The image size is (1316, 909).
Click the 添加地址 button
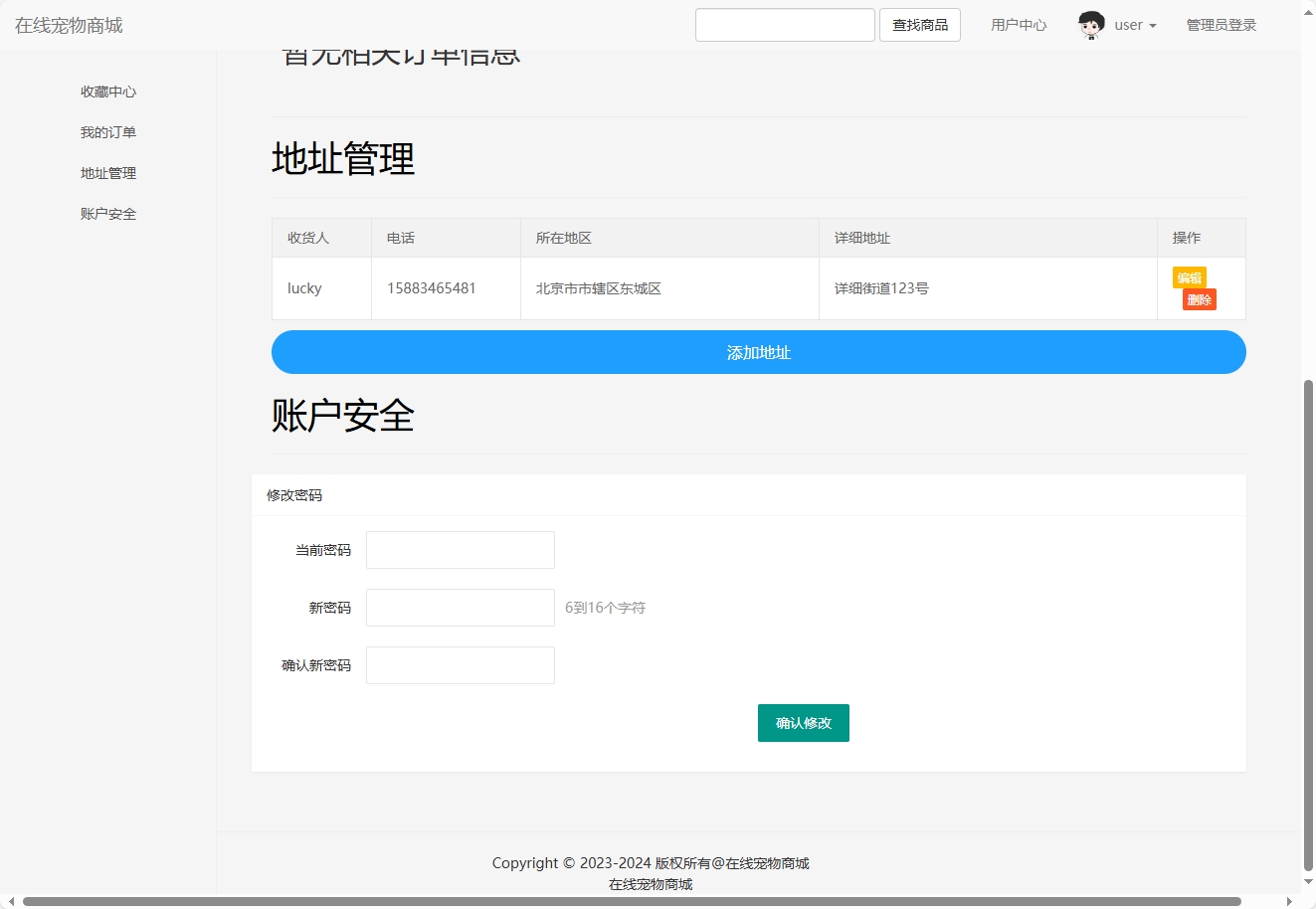[x=758, y=352]
